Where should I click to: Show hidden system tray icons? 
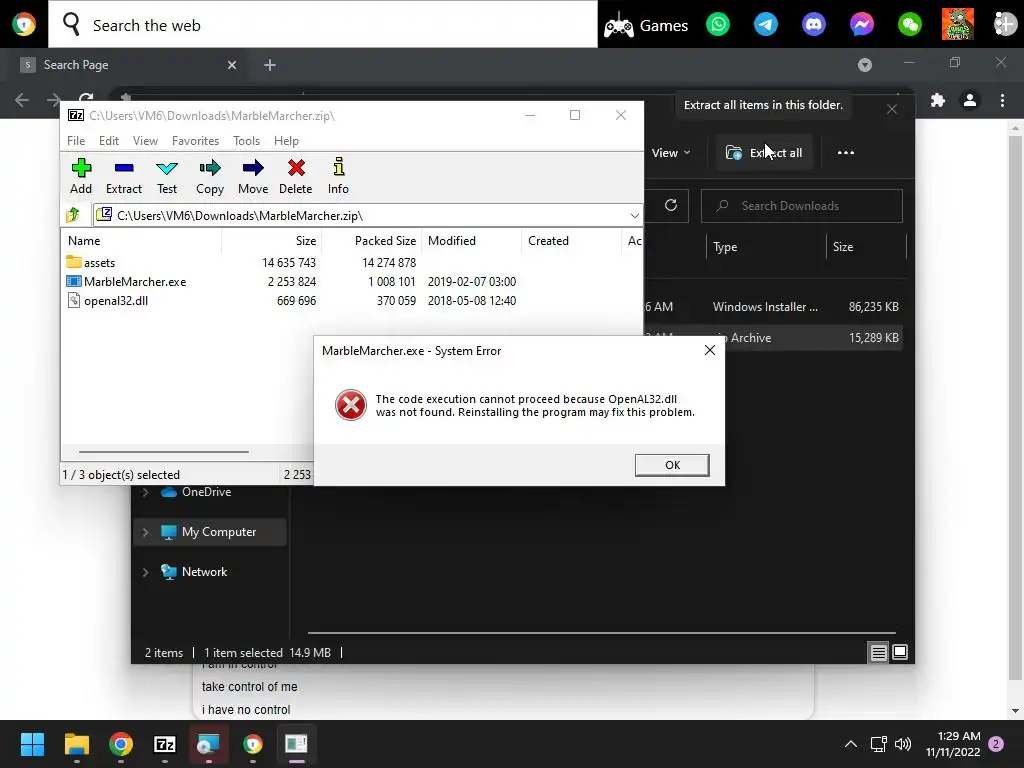pyautogui.click(x=851, y=744)
